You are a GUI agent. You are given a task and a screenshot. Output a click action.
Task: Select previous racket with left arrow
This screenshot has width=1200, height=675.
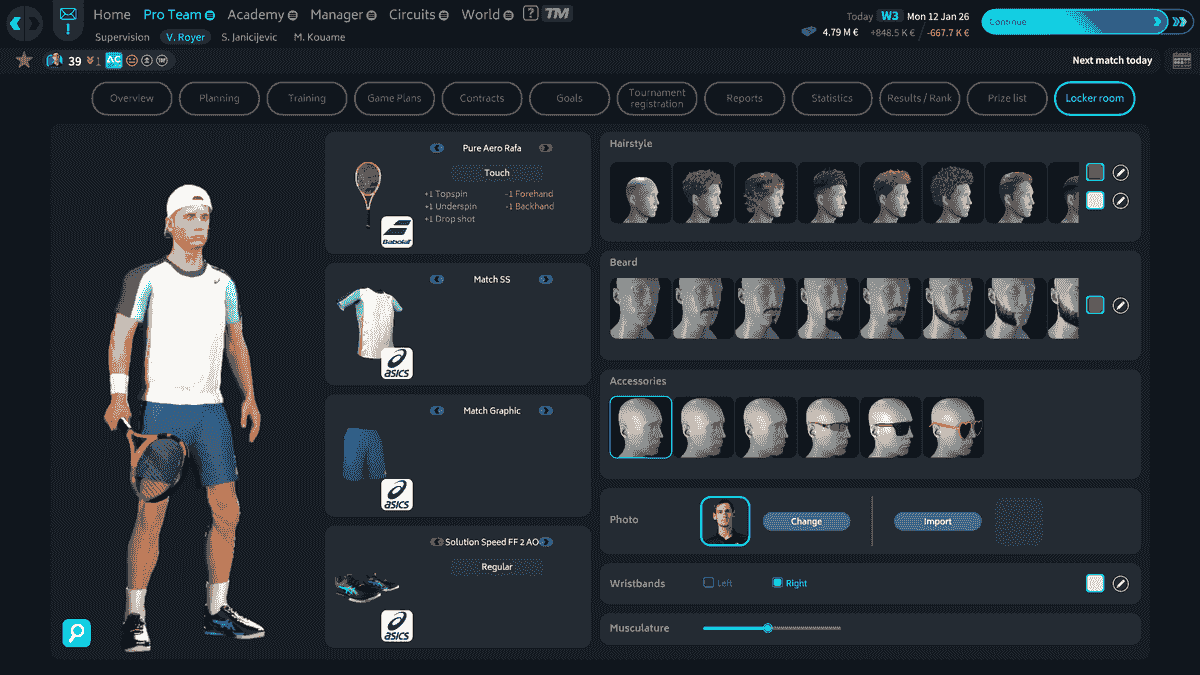437,148
